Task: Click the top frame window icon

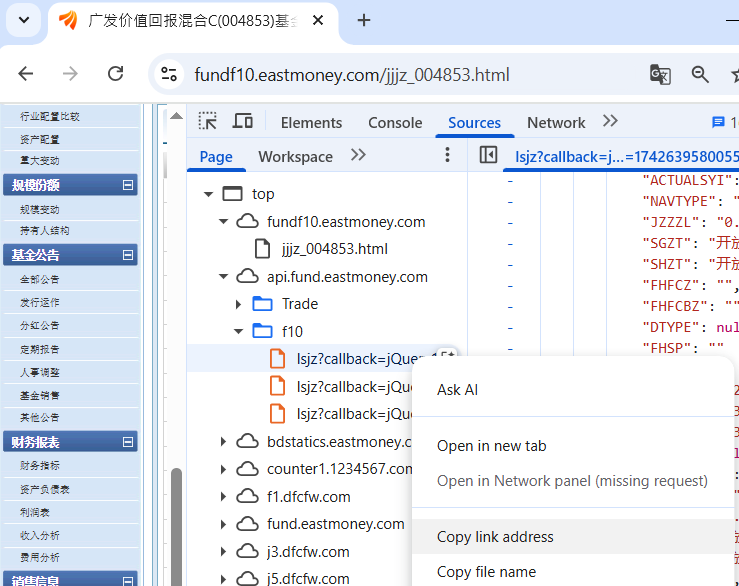Action: pos(232,194)
